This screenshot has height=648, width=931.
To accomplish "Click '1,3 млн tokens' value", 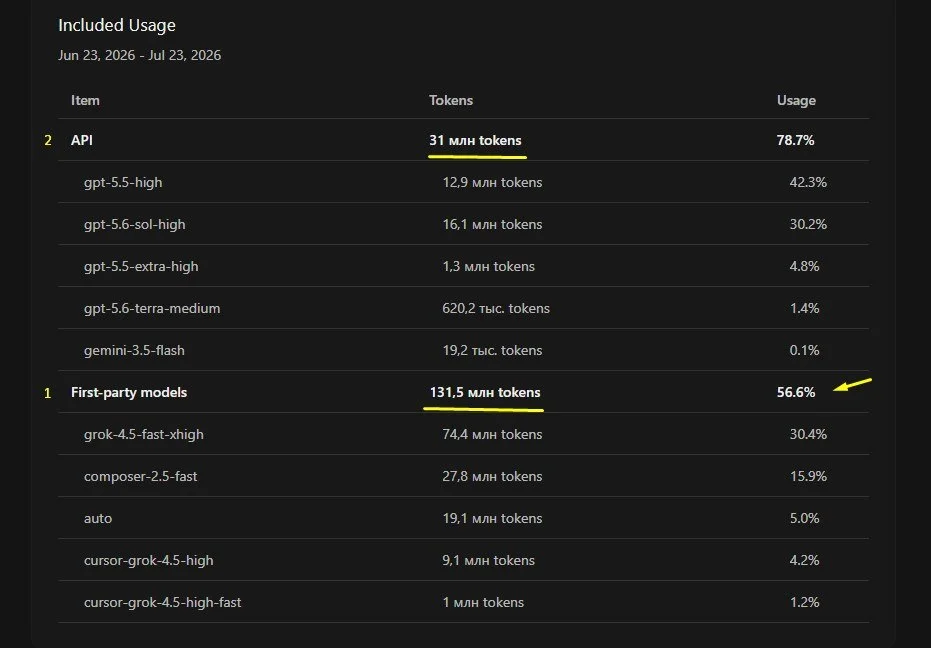I will click(489, 266).
